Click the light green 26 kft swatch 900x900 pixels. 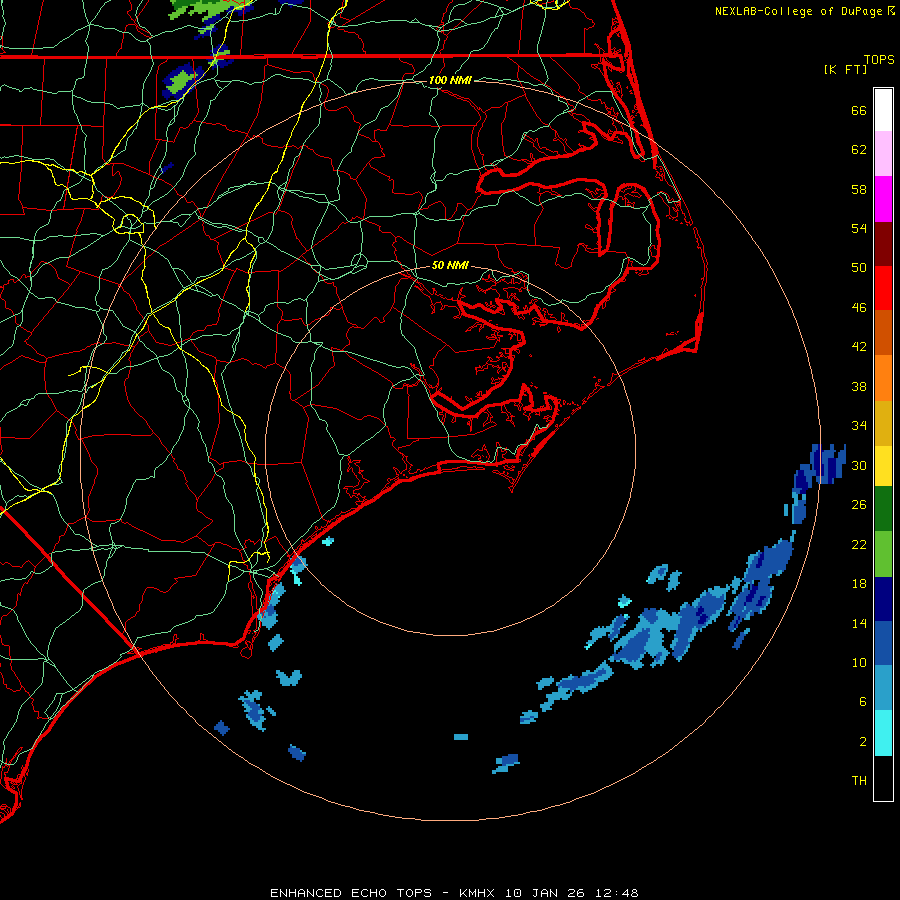(883, 554)
